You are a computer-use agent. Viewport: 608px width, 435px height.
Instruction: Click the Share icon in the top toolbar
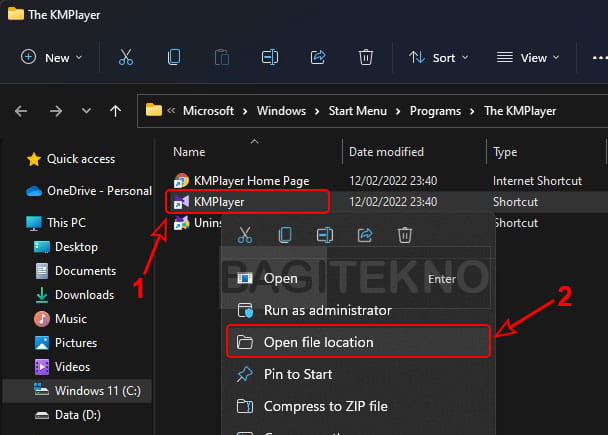(x=318, y=57)
